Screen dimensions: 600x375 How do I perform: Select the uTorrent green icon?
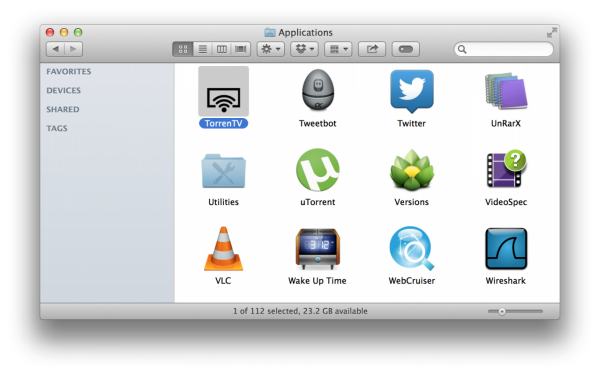318,170
